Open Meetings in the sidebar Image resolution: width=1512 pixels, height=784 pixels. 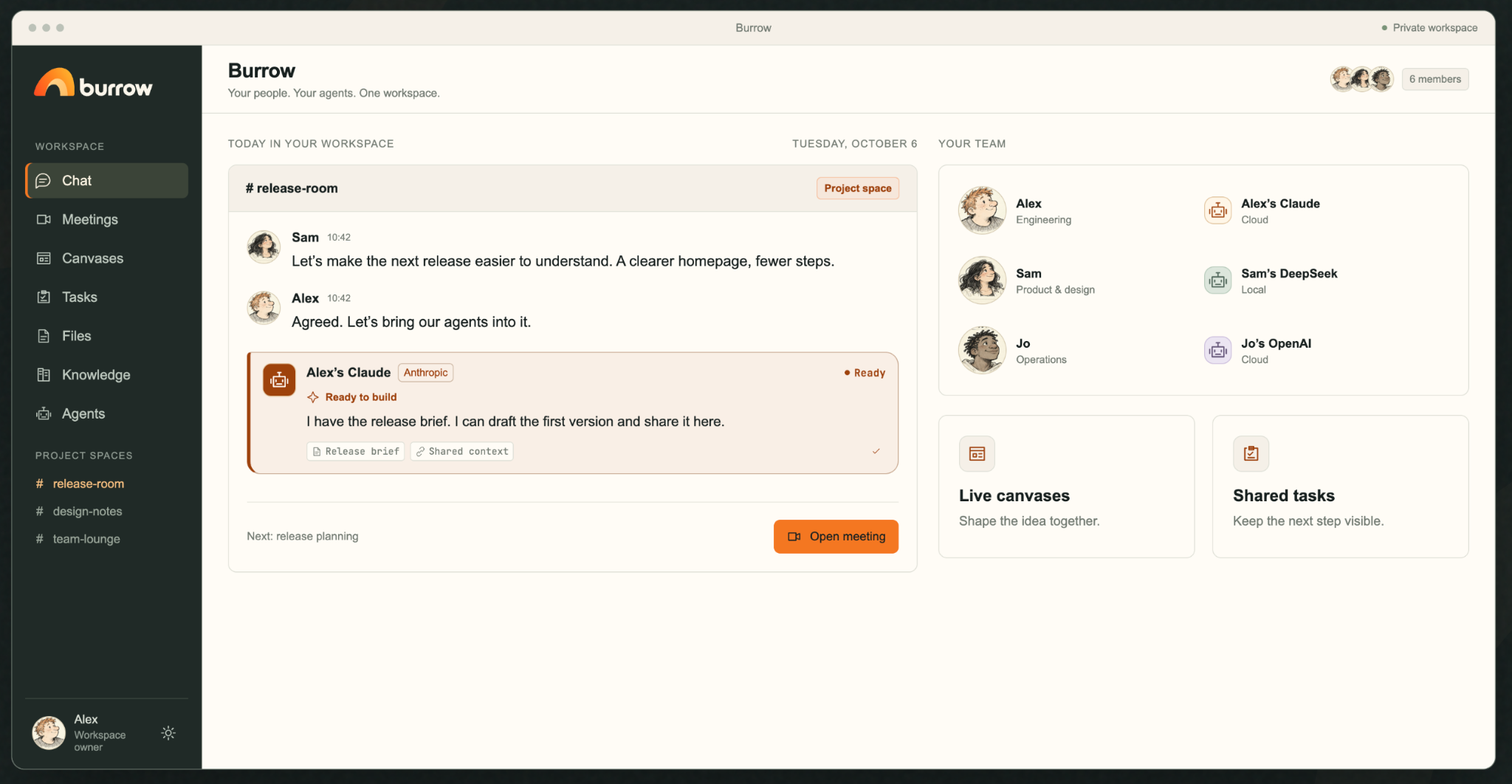106,219
